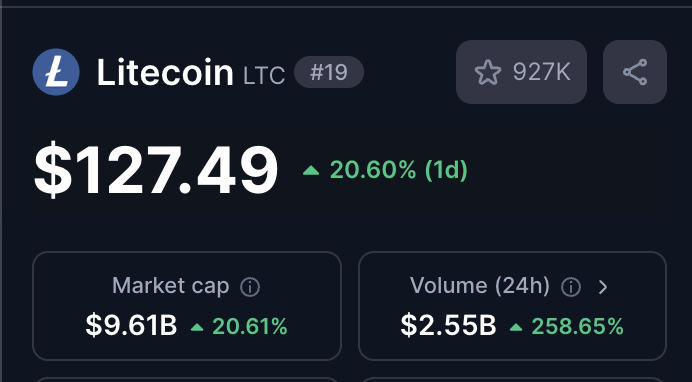The width and height of the screenshot is (692, 382).
Task: Expand Volume (24h) details chevron
Action: pos(603,287)
